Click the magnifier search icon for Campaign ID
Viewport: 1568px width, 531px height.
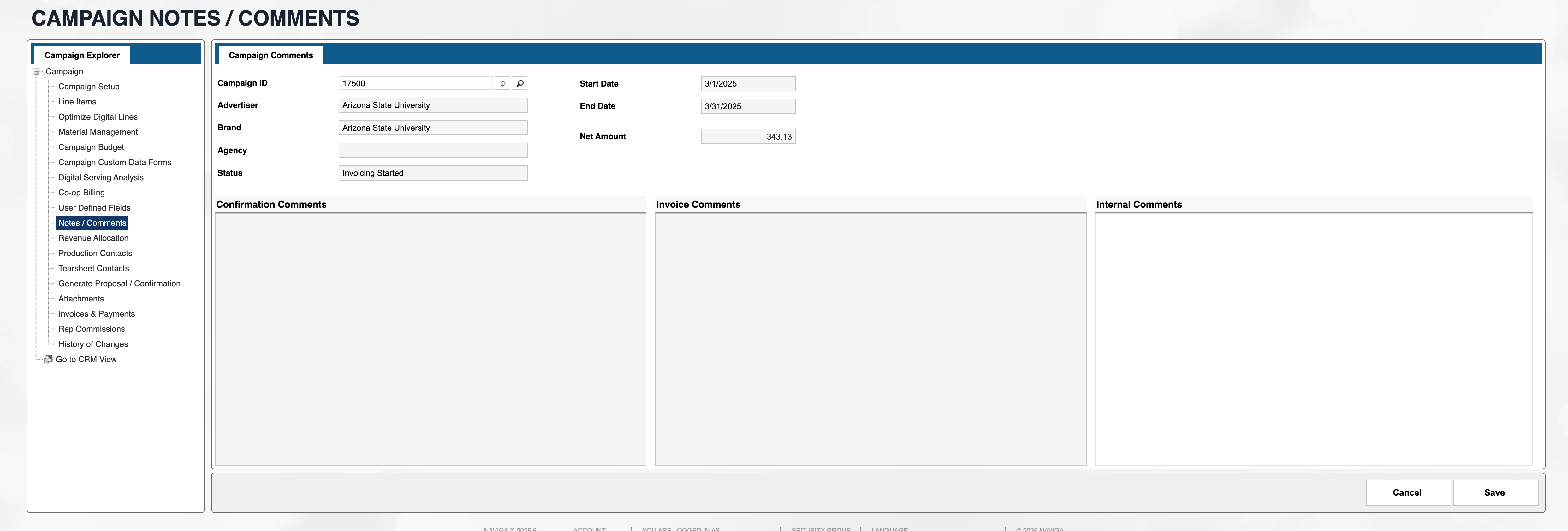[520, 83]
